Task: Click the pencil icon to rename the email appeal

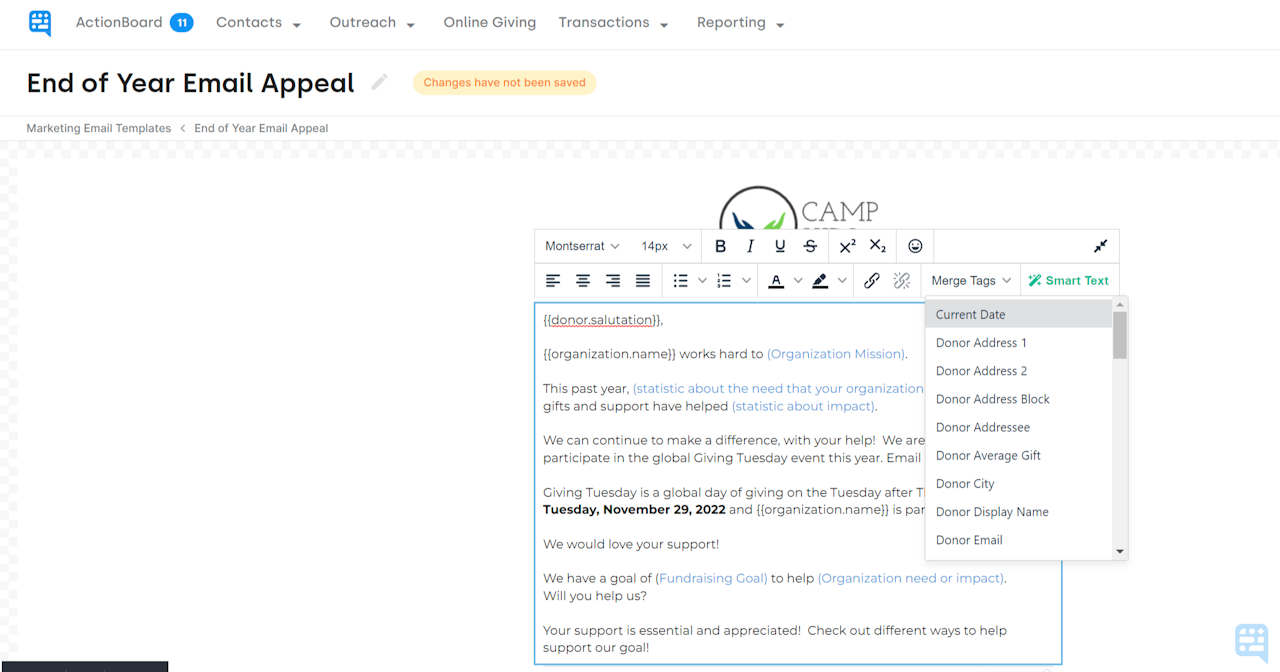Action: pos(379,82)
